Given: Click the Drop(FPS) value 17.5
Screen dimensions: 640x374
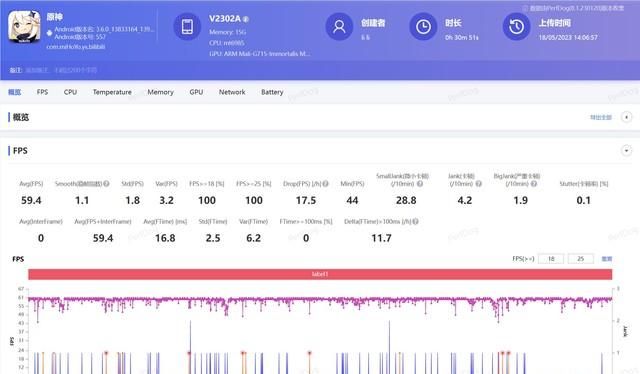Looking at the screenshot, I should pos(306,200).
